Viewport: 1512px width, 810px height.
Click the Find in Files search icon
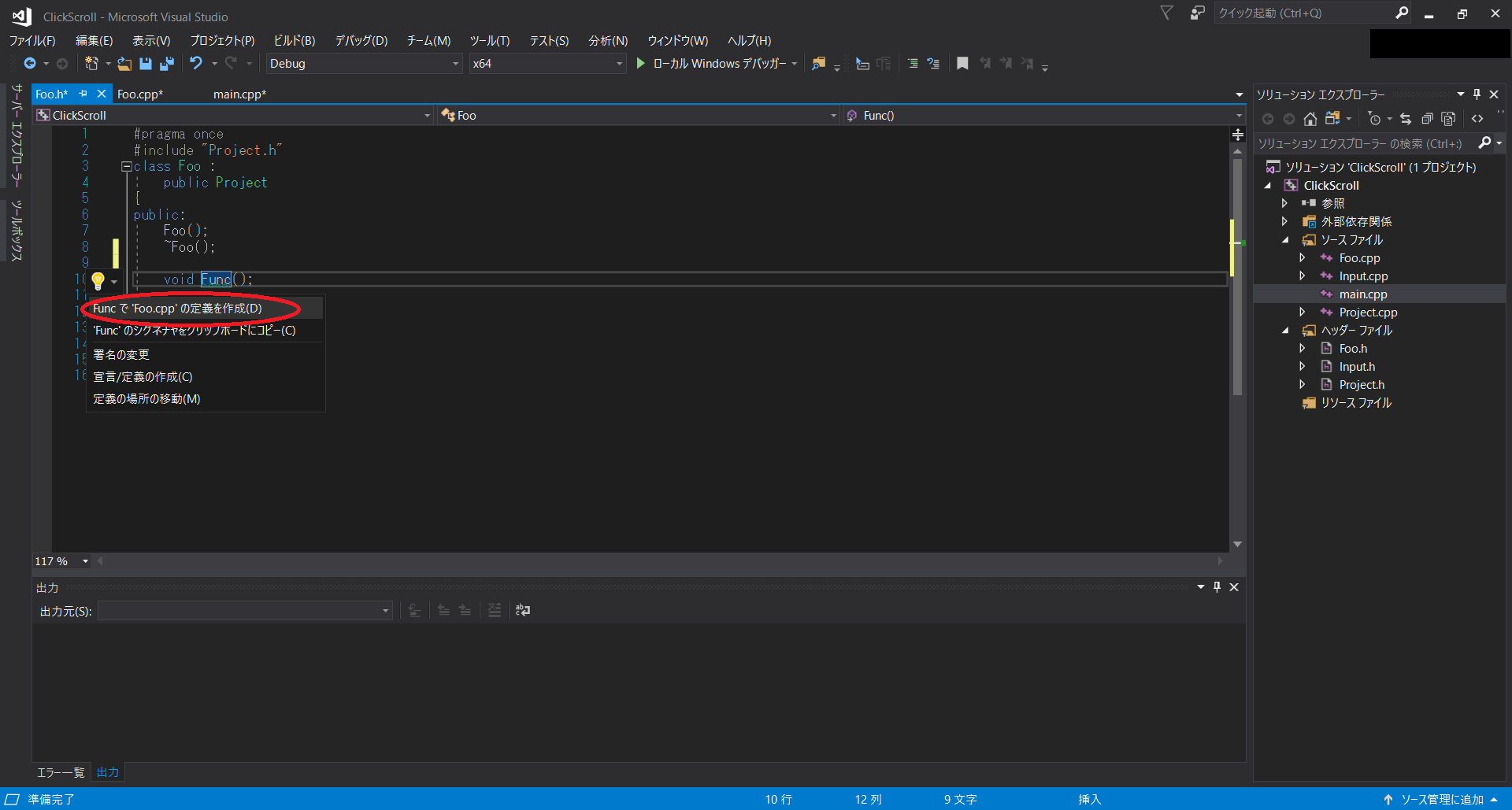pyautogui.click(x=818, y=64)
